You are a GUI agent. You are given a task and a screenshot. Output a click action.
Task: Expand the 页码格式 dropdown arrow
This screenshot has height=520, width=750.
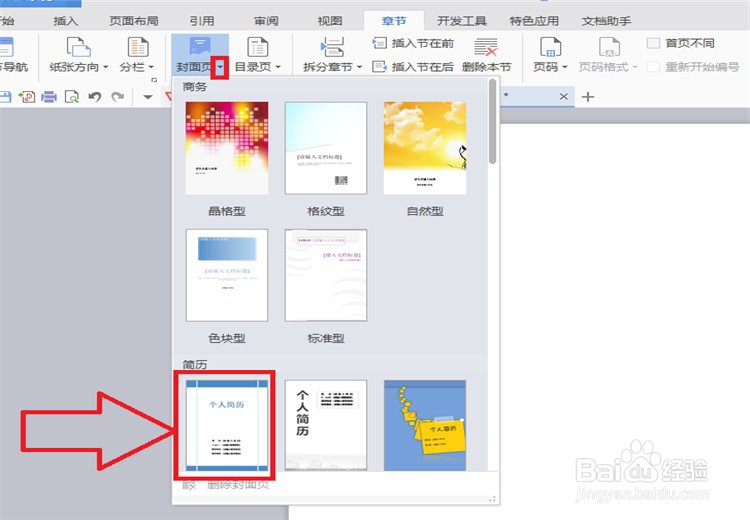pyautogui.click(x=635, y=67)
